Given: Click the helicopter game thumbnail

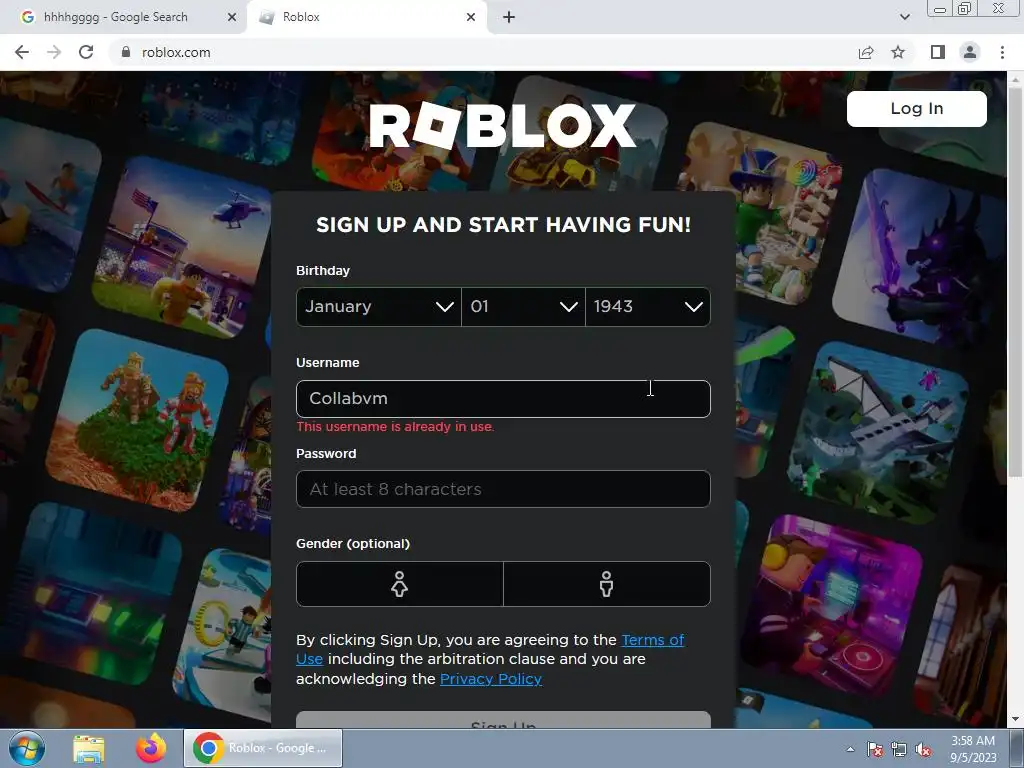Looking at the screenshot, I should click(183, 248).
